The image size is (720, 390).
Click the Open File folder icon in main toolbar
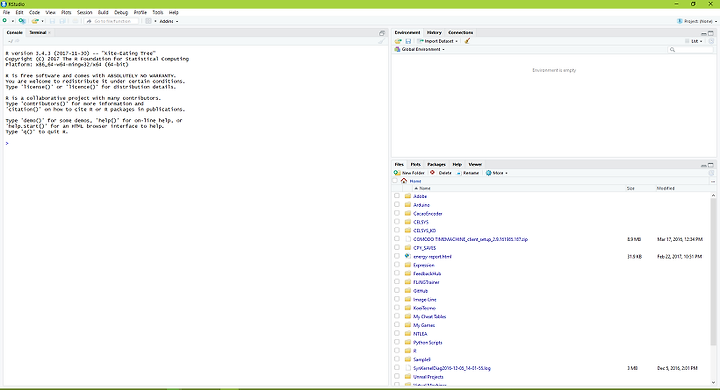tap(35, 21)
